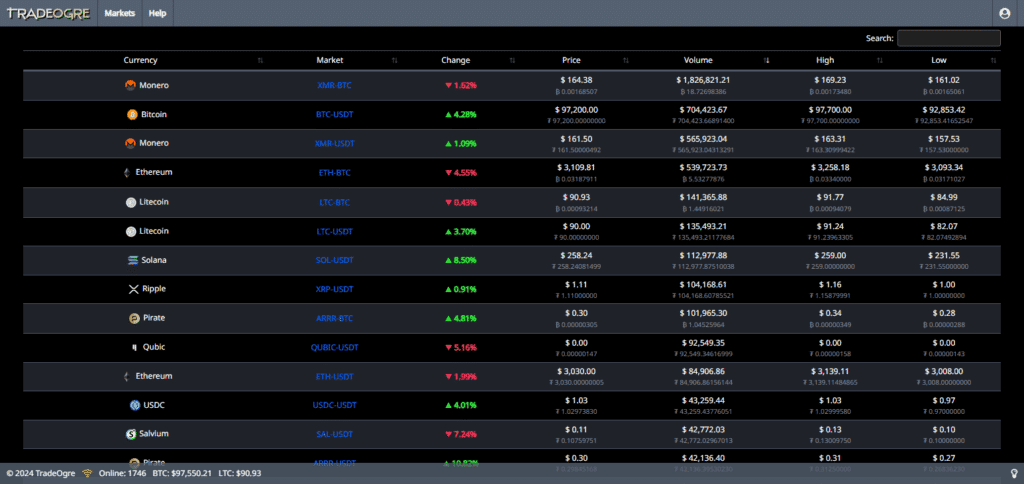Open the XMR-BTC market link

[334, 86]
